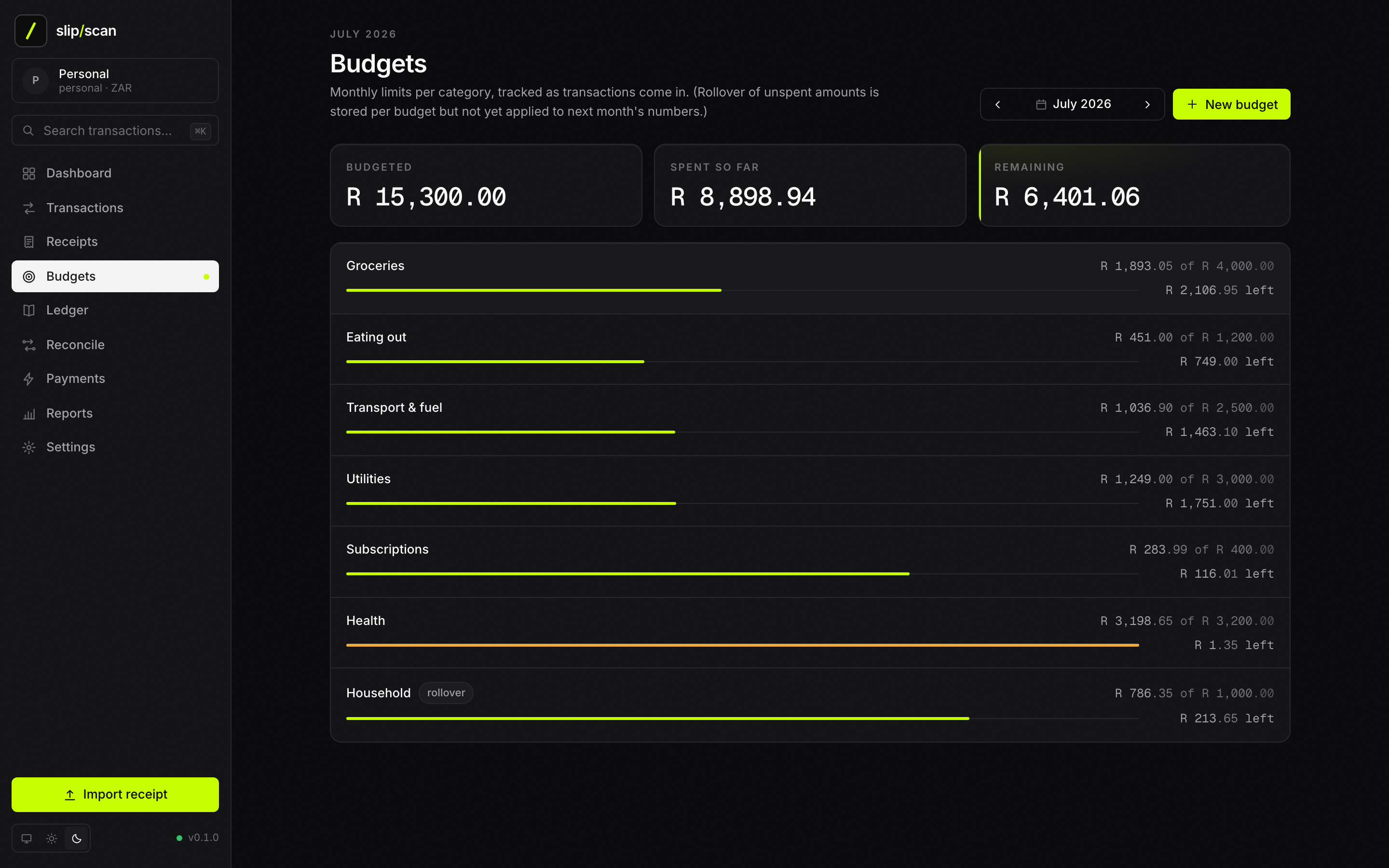Focus the Search transactions field

coord(115,131)
